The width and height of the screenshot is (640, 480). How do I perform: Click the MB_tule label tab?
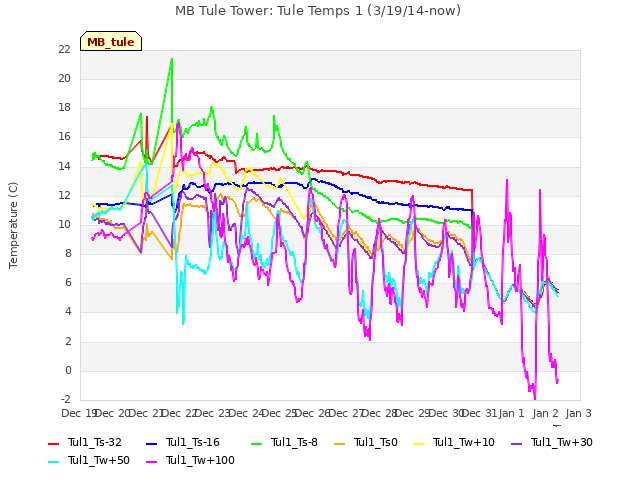[x=111, y=41]
